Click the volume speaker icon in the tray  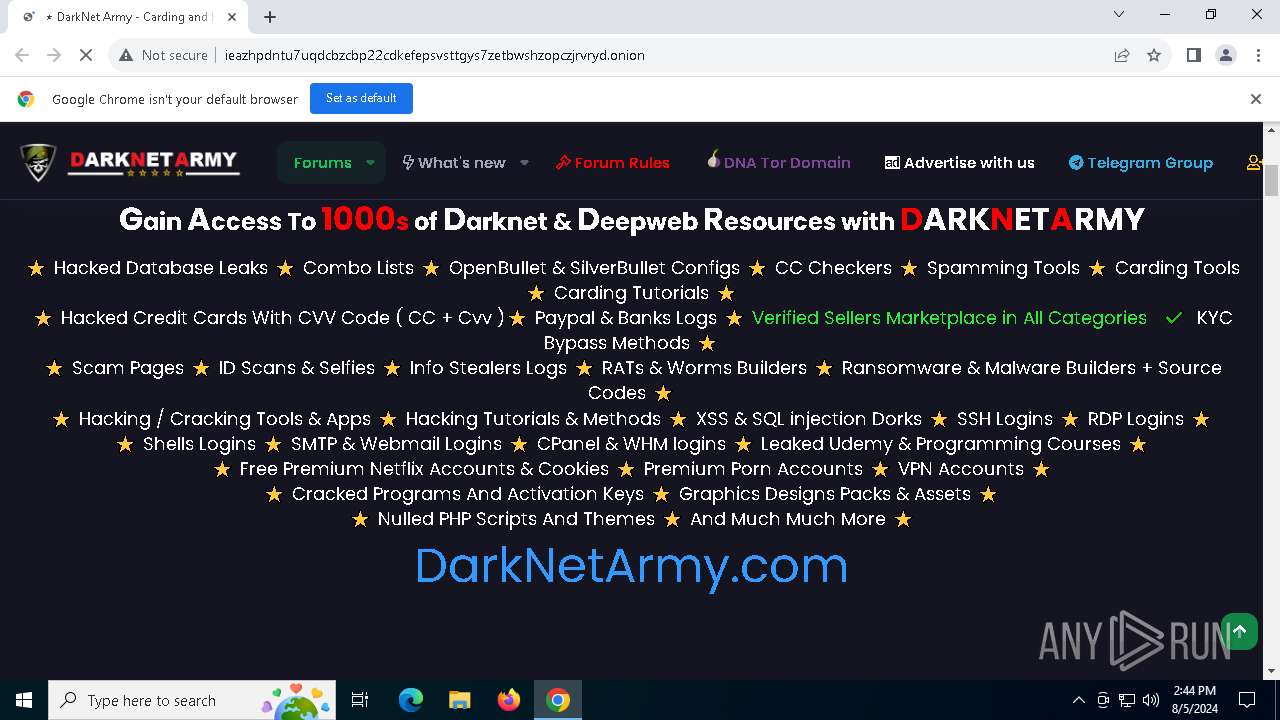click(x=1151, y=700)
